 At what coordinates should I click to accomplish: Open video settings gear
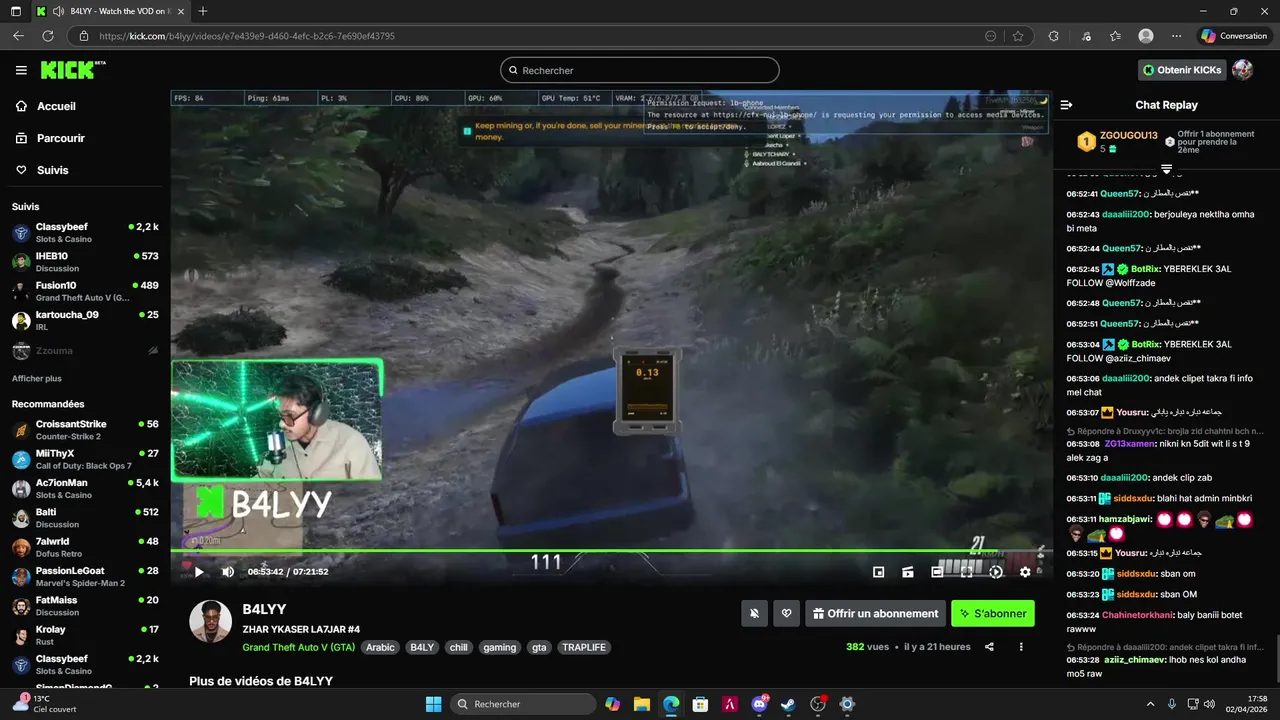point(1025,572)
